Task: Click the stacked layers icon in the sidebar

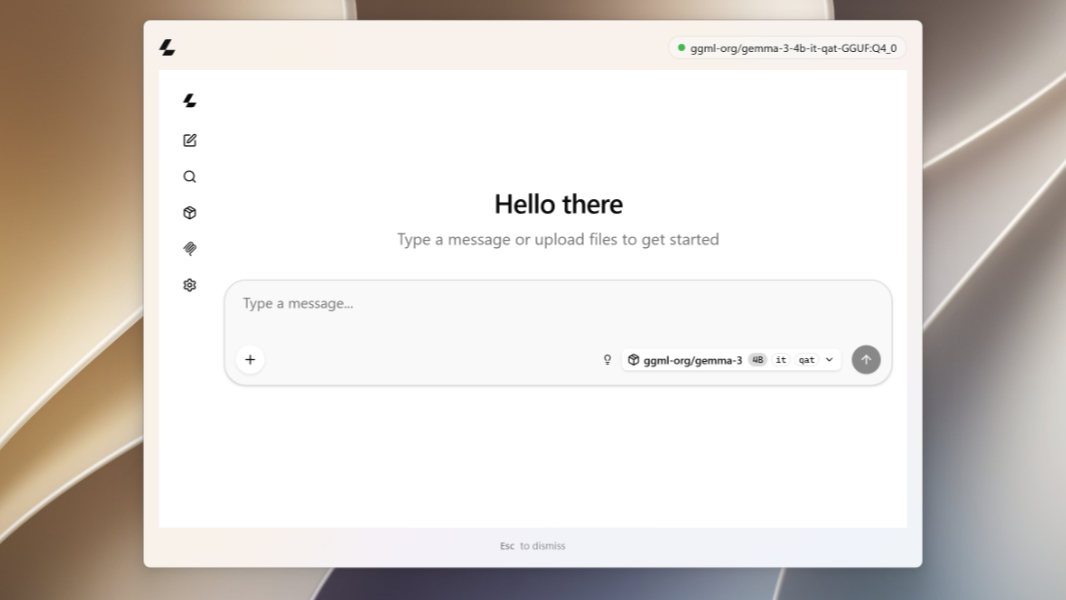Action: pos(190,249)
